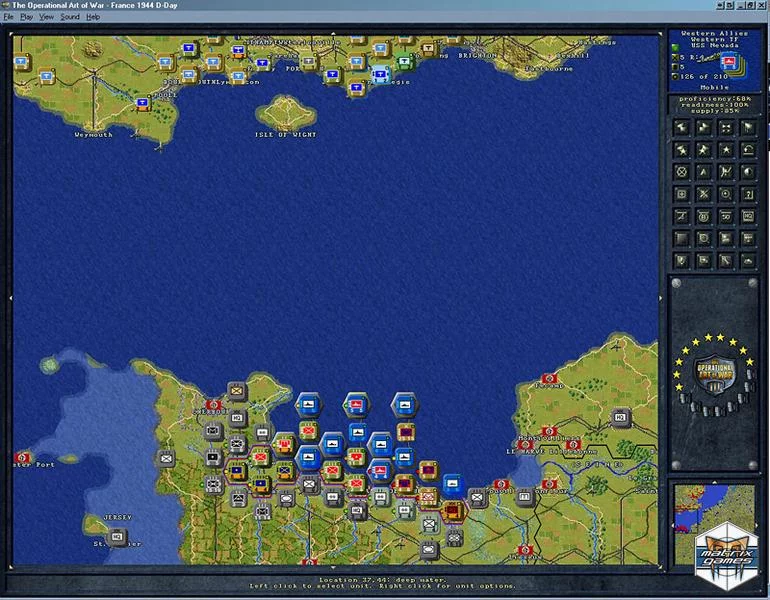Click the crossed swords X icon
Image resolution: width=770 pixels, height=600 pixels.
coord(704,194)
